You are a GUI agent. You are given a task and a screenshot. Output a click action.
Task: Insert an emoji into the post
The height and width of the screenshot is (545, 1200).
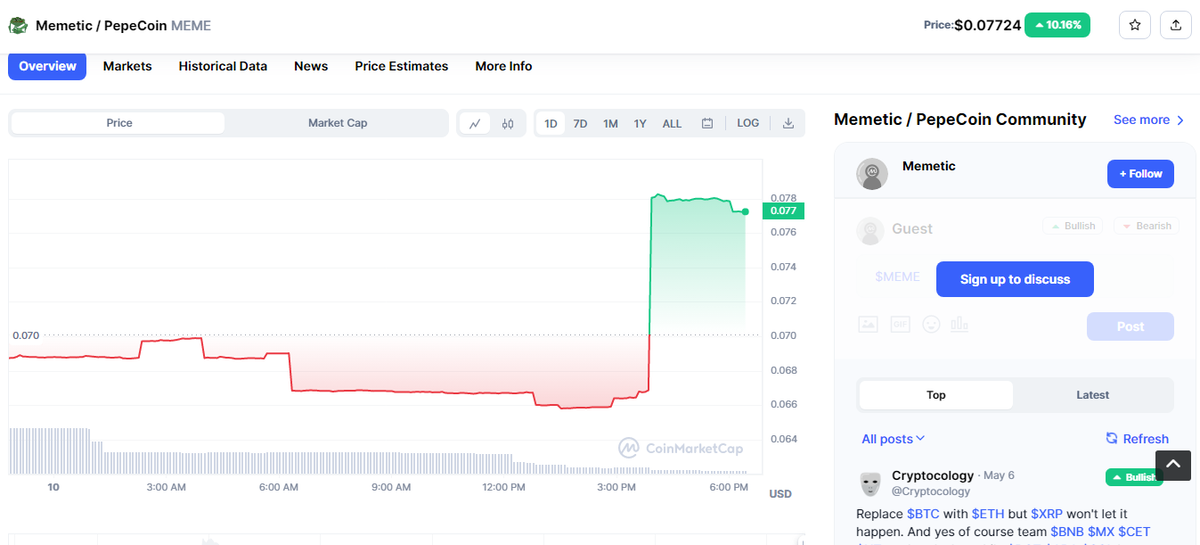931,324
